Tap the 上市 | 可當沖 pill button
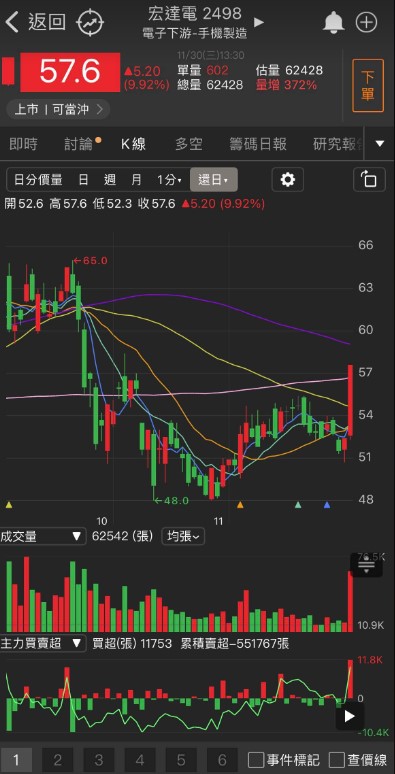 pyautogui.click(x=58, y=109)
